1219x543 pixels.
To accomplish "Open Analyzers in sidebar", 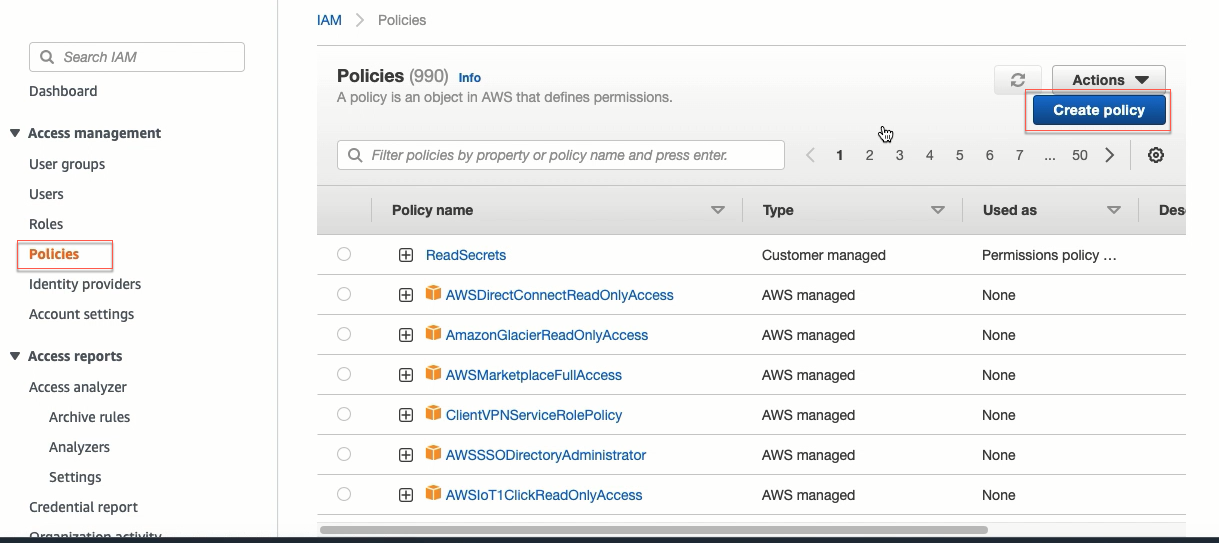I will click(79, 447).
